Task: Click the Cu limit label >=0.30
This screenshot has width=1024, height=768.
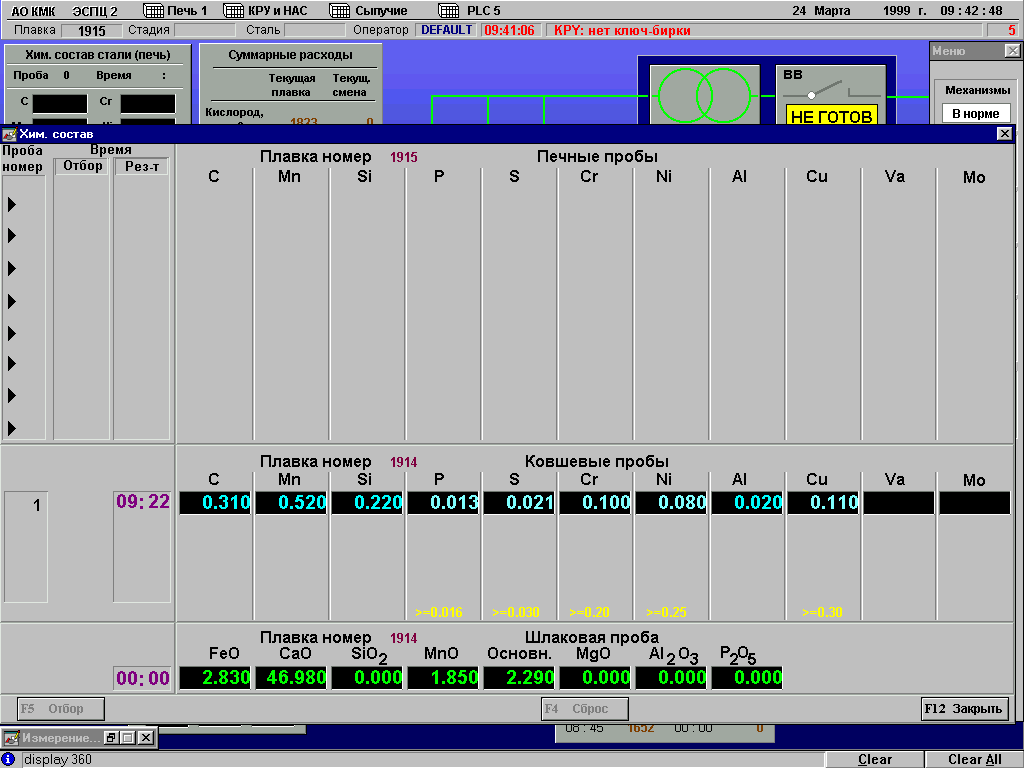Action: [822, 613]
